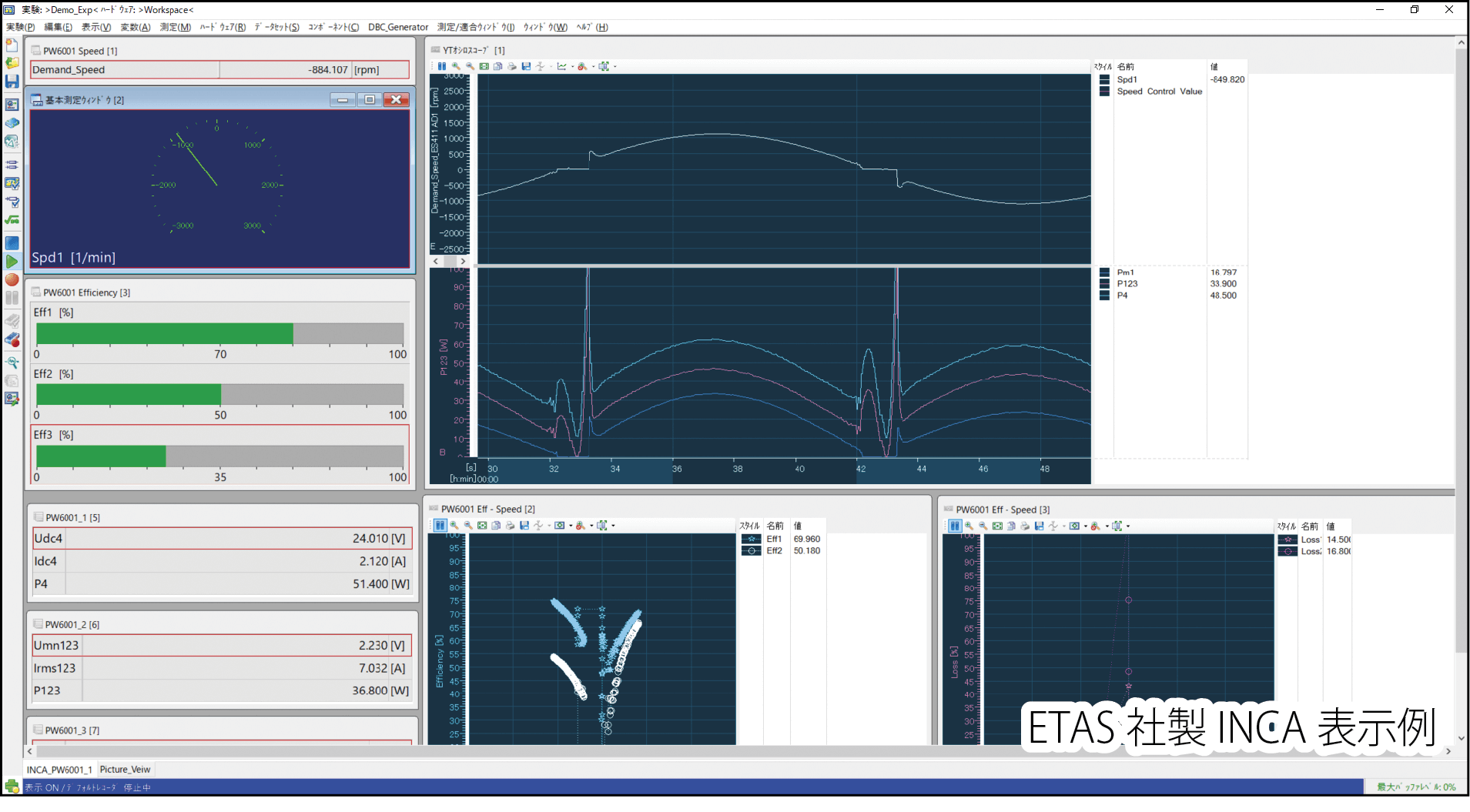Print the YT oscilloscope view
The width and height of the screenshot is (1470, 812).
[512, 67]
